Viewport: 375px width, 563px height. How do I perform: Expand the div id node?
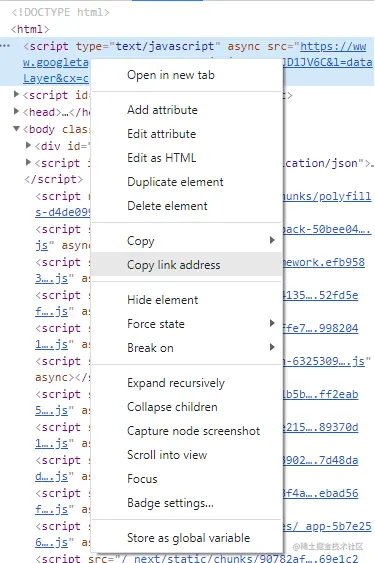click(28, 145)
